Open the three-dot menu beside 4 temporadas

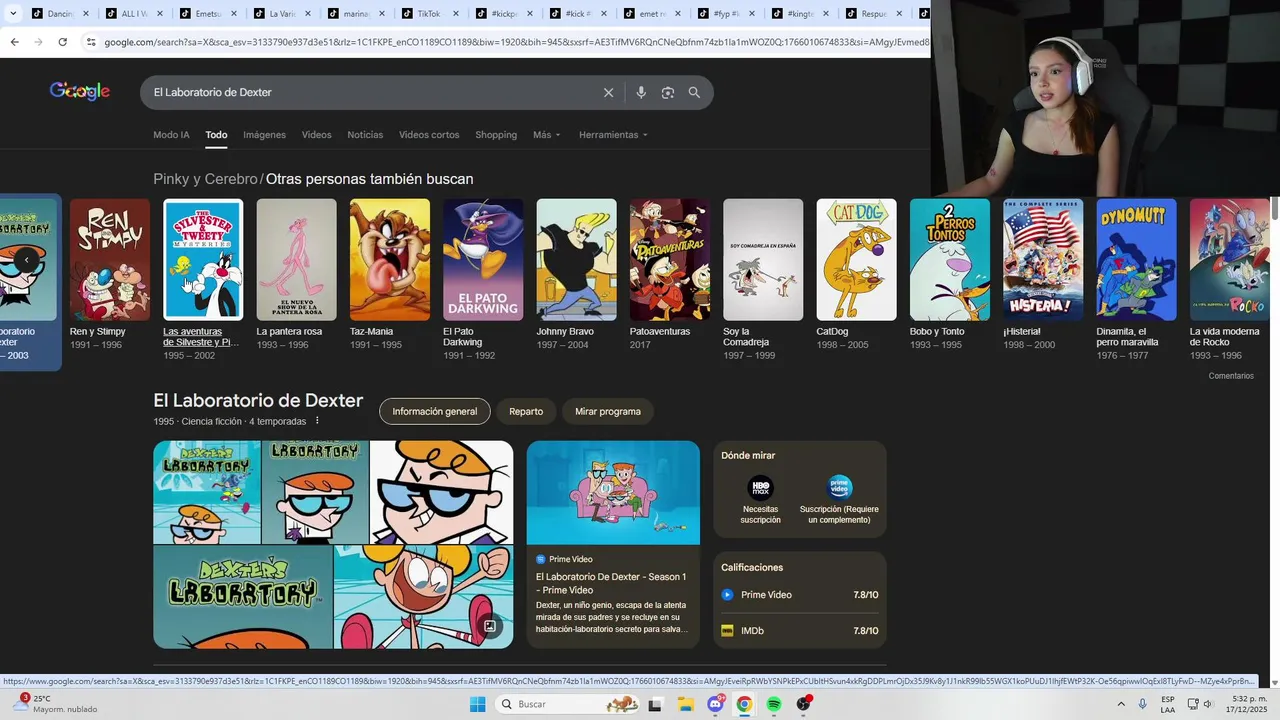[317, 421]
